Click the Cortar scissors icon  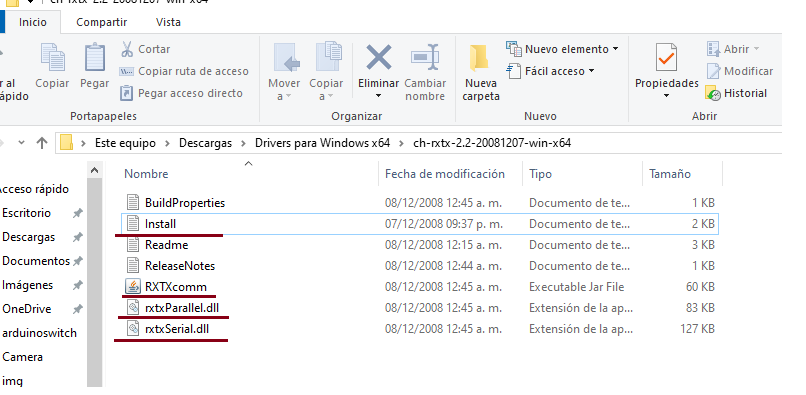(127, 49)
